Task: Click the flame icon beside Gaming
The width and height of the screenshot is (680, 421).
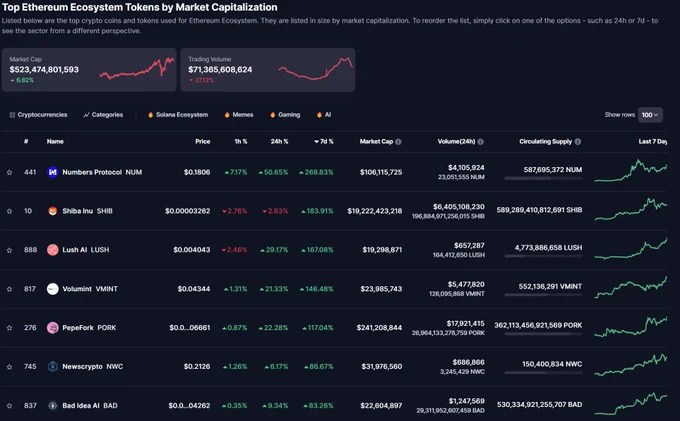Action: [x=272, y=115]
